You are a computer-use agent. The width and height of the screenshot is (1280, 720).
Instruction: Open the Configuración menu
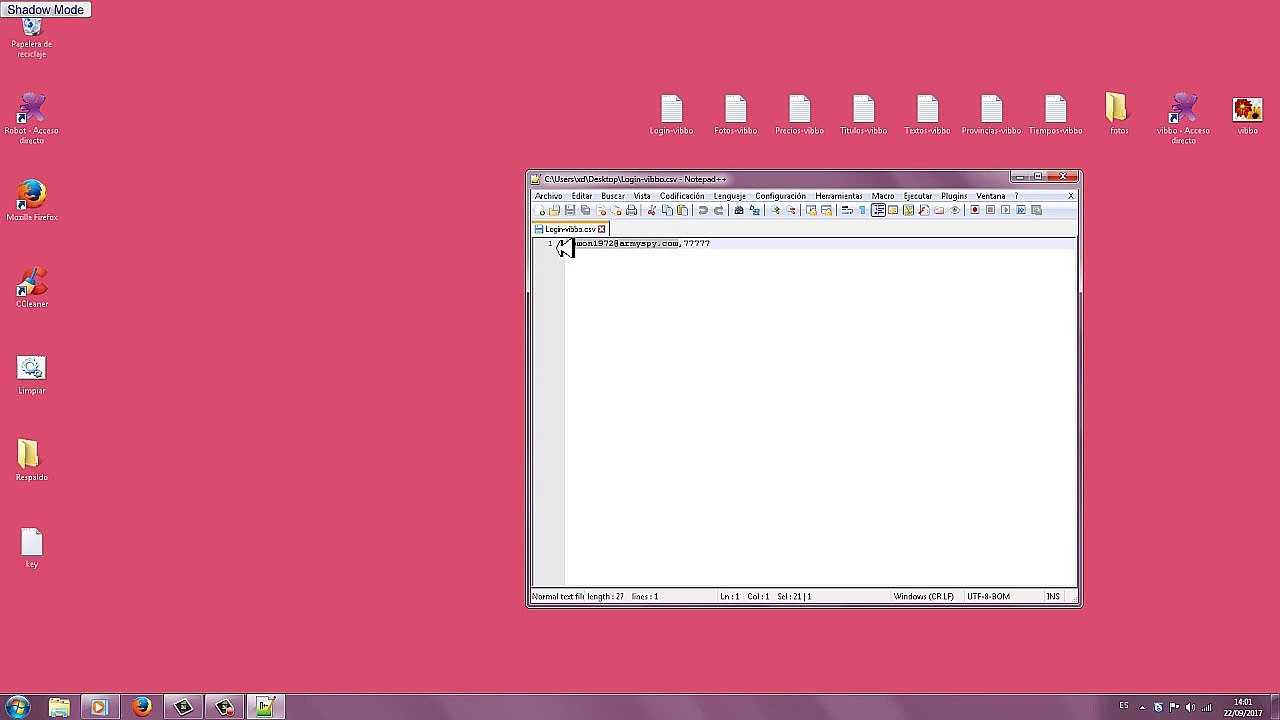click(781, 196)
